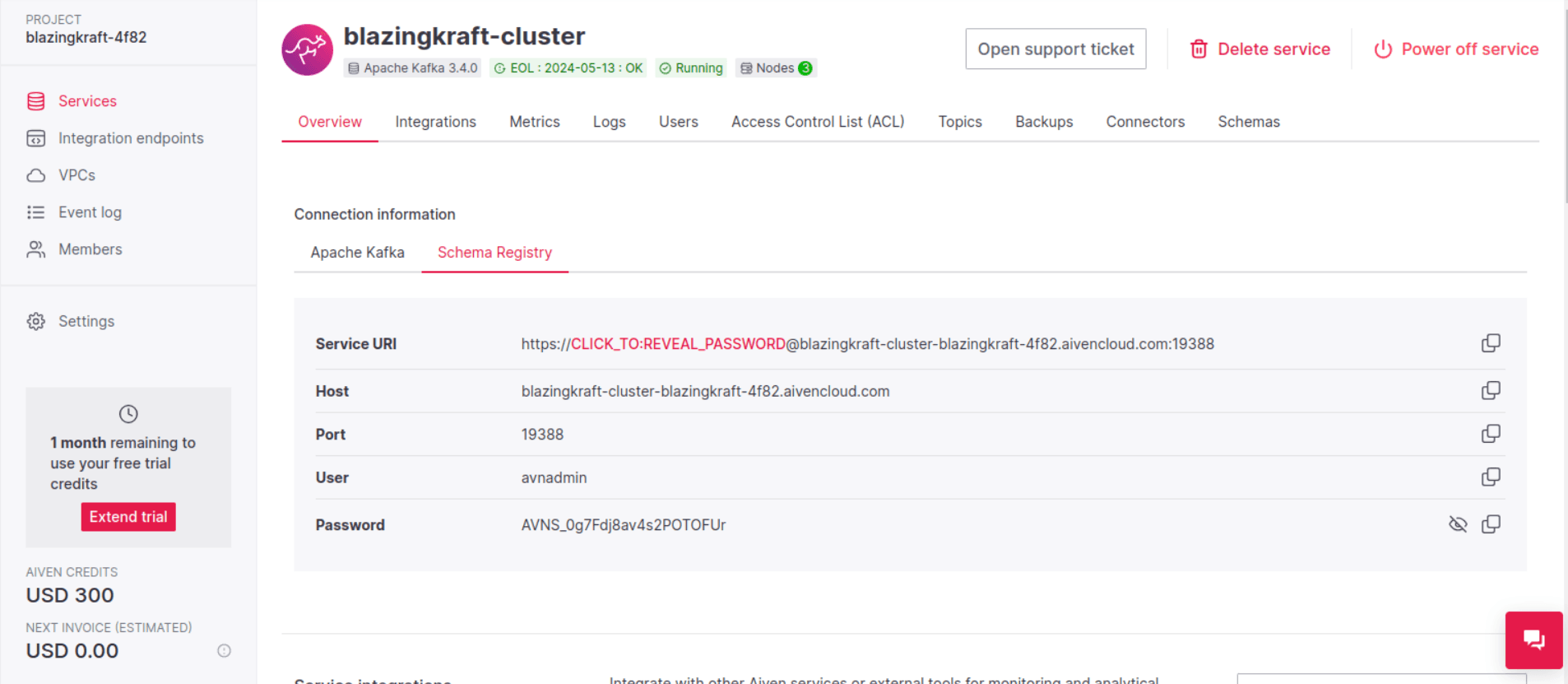Open the live chat widget
Viewport: 1568px width, 684px height.
pyautogui.click(x=1533, y=640)
